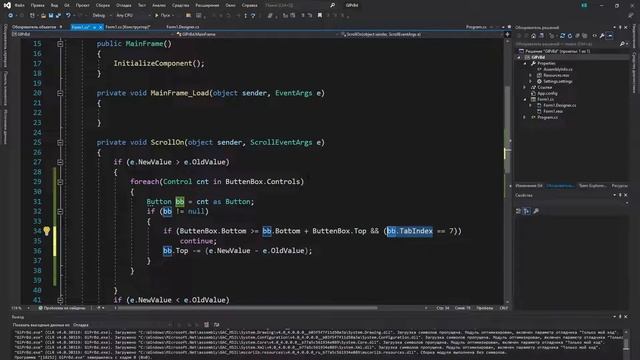Click the Sync with Active Document icon
The height and width of the screenshot is (360, 640).
[x=562, y=36]
